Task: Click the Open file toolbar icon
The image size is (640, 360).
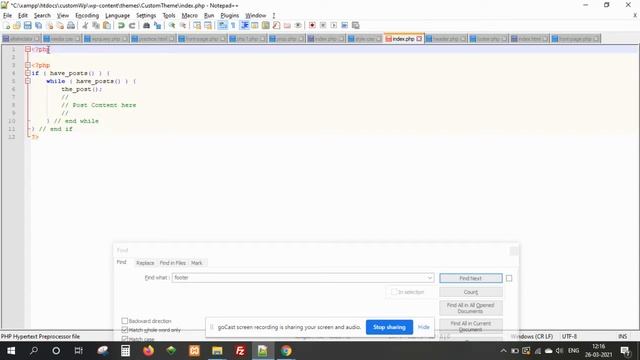Action: coord(17,26)
